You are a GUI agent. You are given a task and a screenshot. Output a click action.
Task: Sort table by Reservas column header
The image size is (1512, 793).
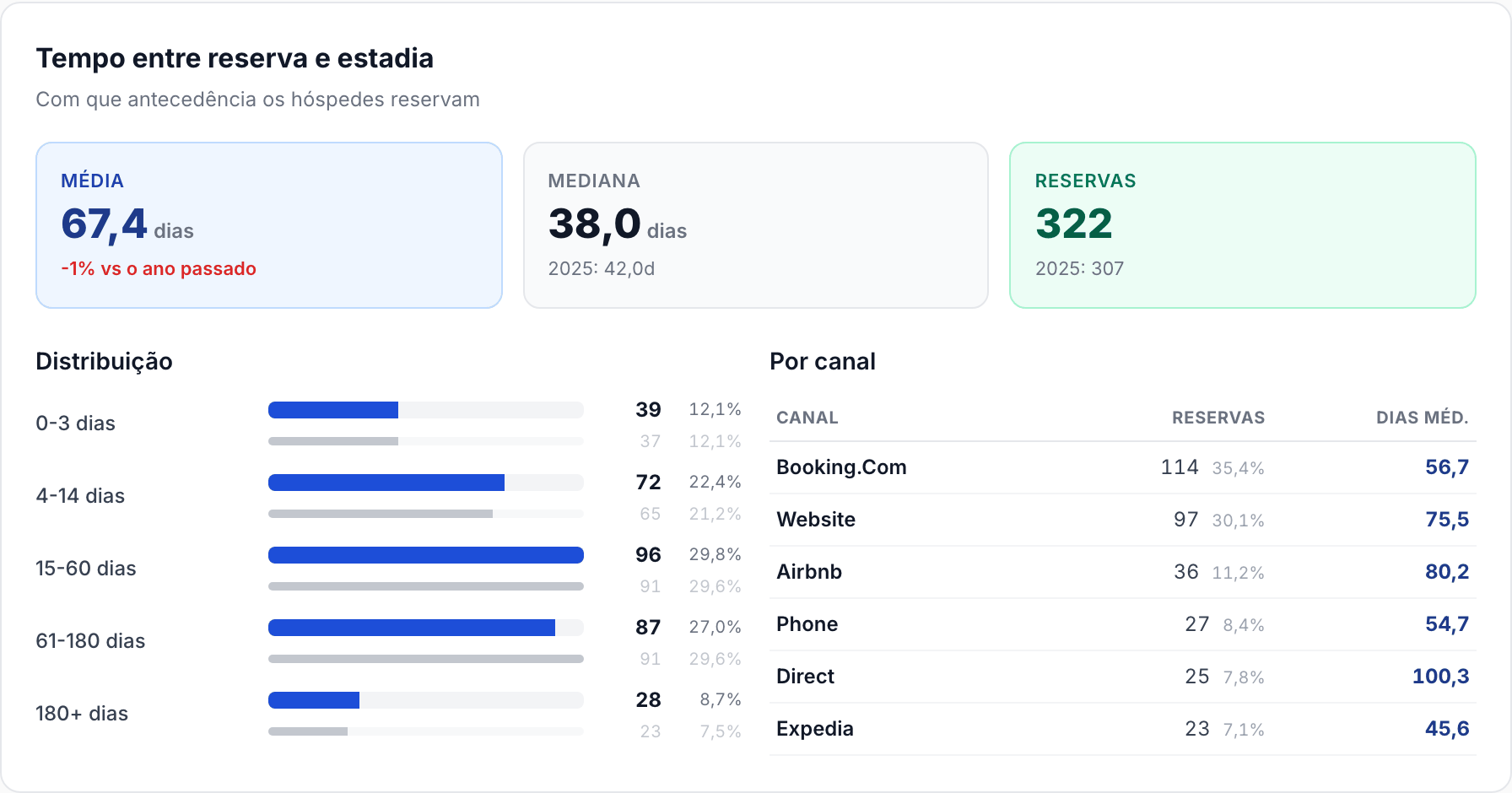pos(1218,418)
